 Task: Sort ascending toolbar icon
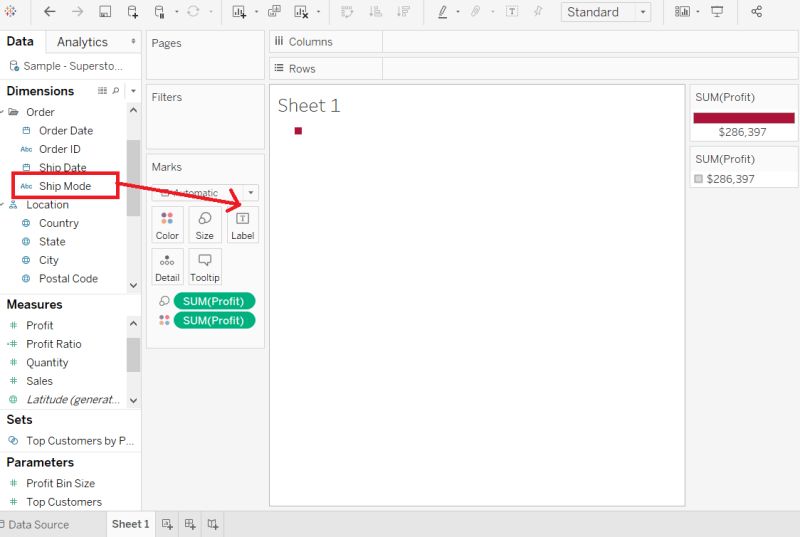[x=376, y=11]
